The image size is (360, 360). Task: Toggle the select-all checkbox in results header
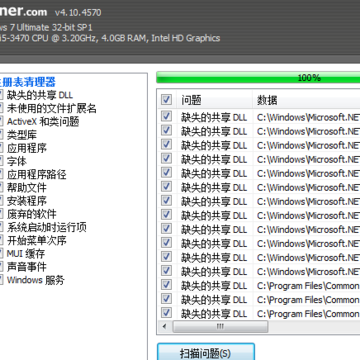coord(166,100)
